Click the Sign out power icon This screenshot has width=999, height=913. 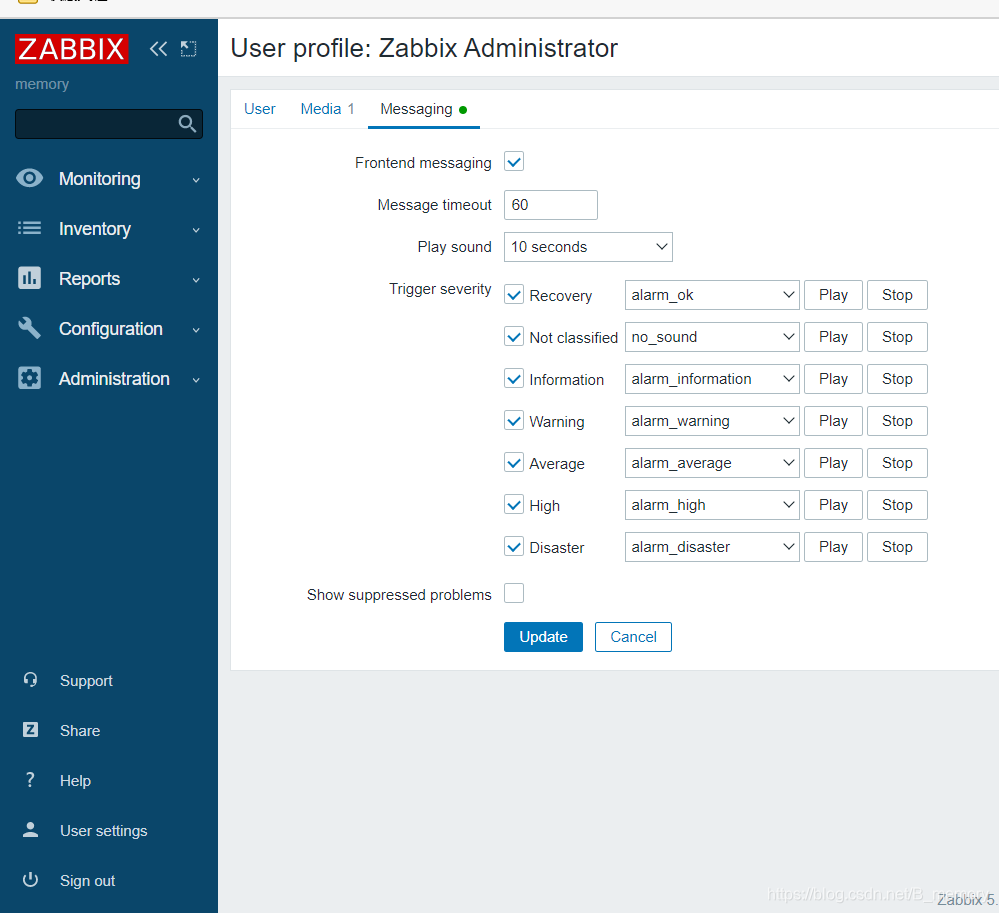tap(30, 879)
